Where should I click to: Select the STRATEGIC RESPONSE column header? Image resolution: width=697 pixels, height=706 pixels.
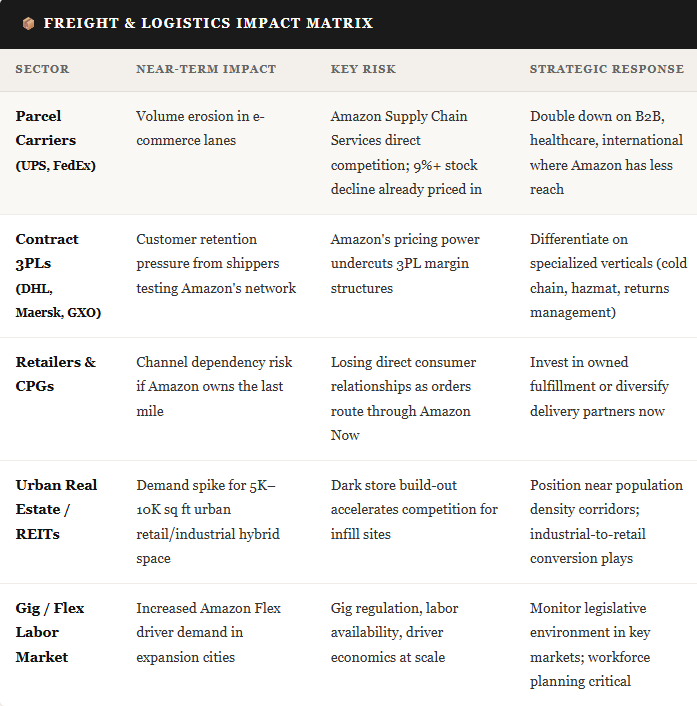click(x=606, y=69)
